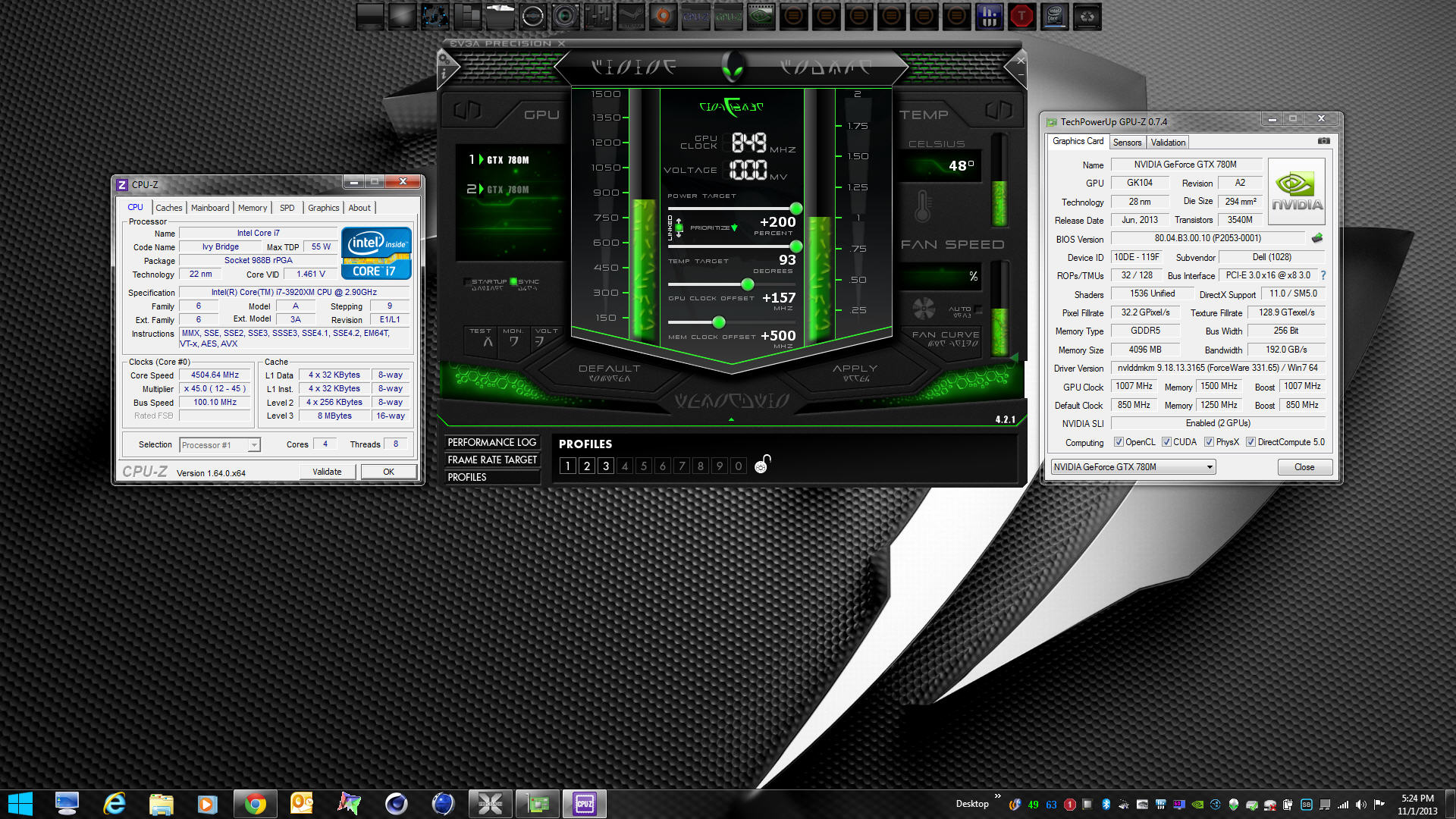Open the audio mixer sliders dock icon
Image resolution: width=1456 pixels, height=819 pixels.
[x=598, y=16]
